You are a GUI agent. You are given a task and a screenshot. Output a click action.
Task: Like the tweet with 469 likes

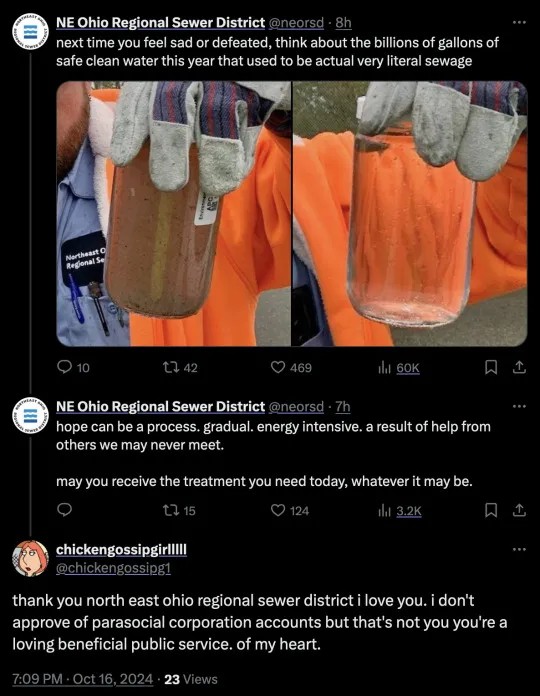point(278,367)
